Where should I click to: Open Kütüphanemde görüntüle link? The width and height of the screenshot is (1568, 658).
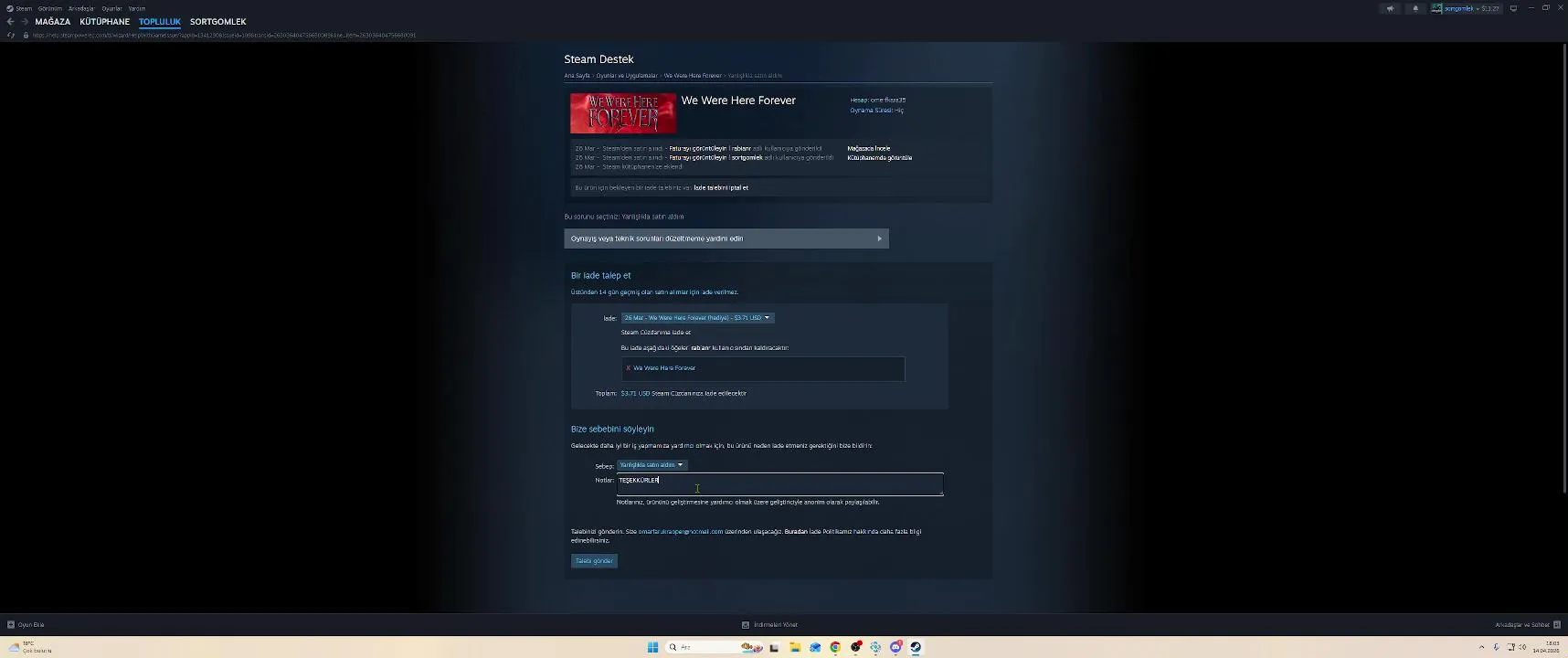(880, 158)
